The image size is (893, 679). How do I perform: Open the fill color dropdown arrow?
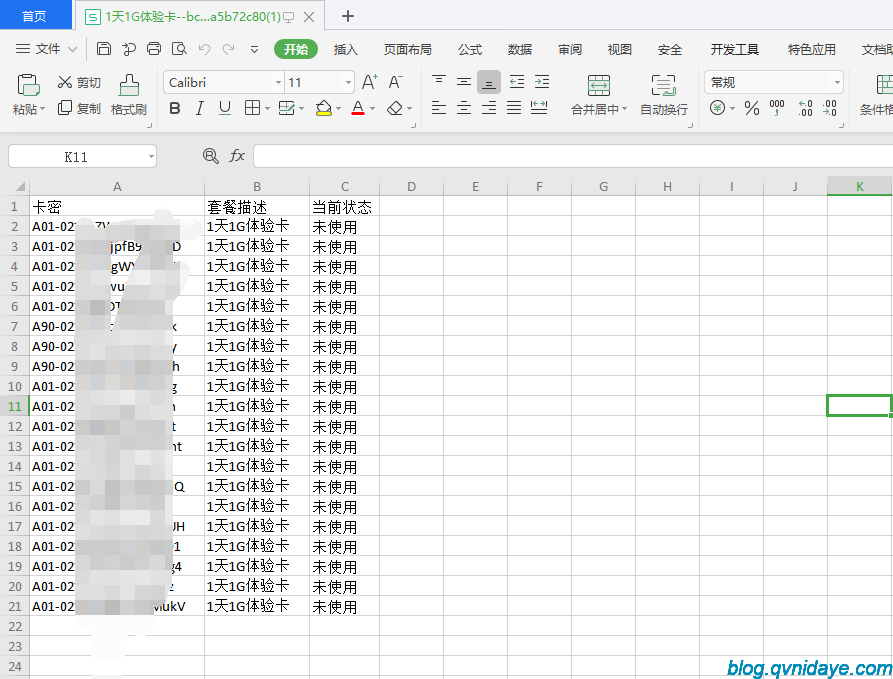pyautogui.click(x=338, y=108)
